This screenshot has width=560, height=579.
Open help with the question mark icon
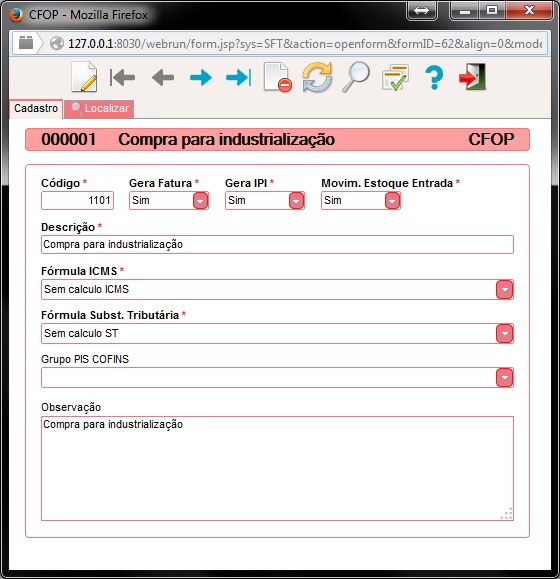pos(434,77)
